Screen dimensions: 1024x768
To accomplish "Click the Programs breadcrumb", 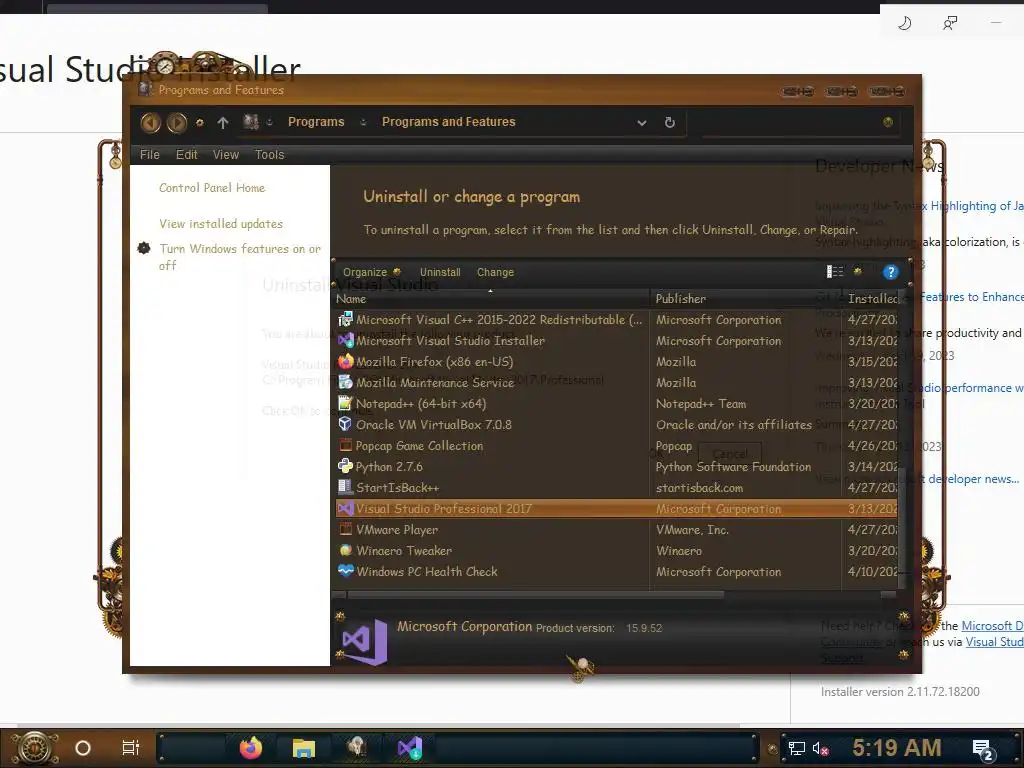I will click(316, 122).
